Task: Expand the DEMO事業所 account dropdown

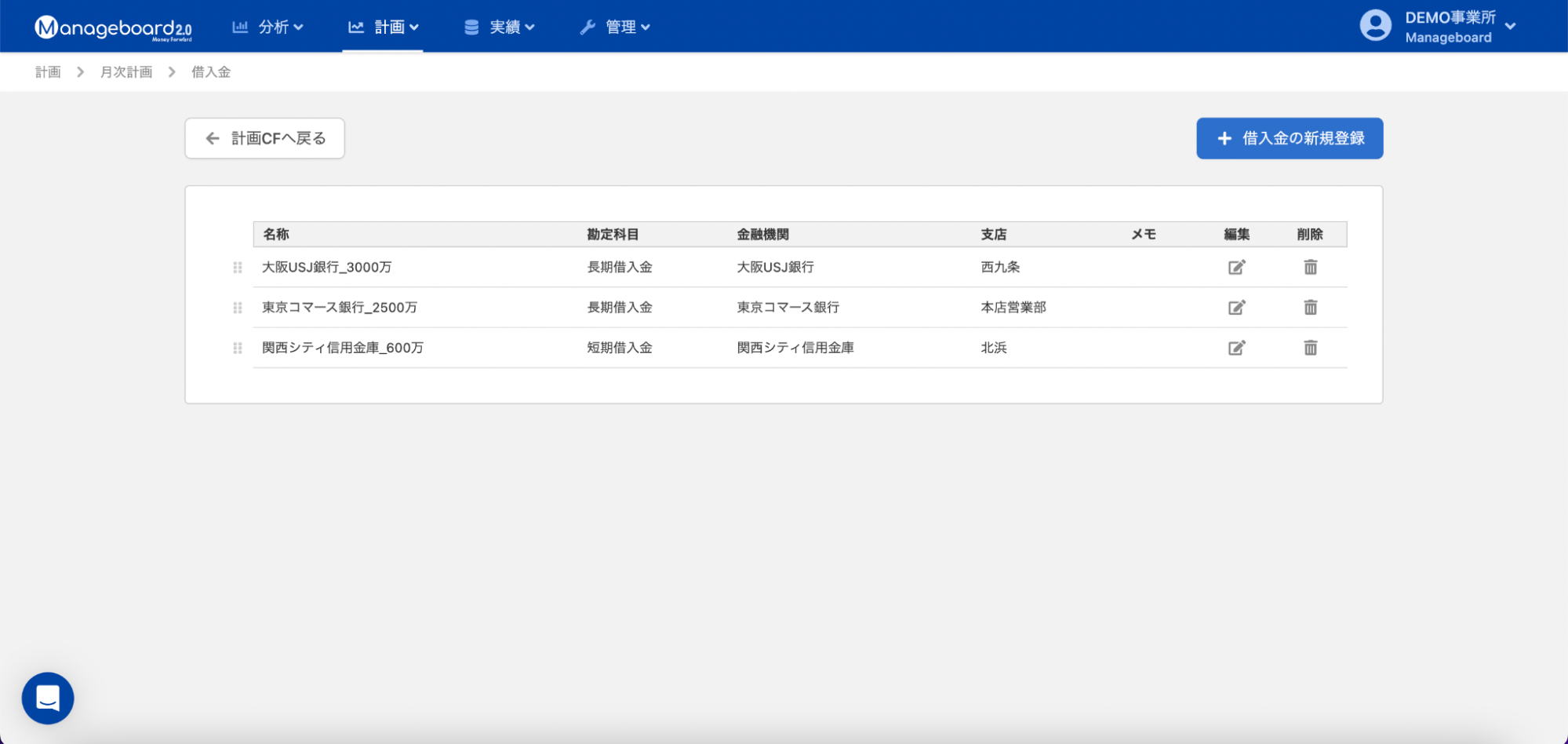Action: pos(1510,27)
